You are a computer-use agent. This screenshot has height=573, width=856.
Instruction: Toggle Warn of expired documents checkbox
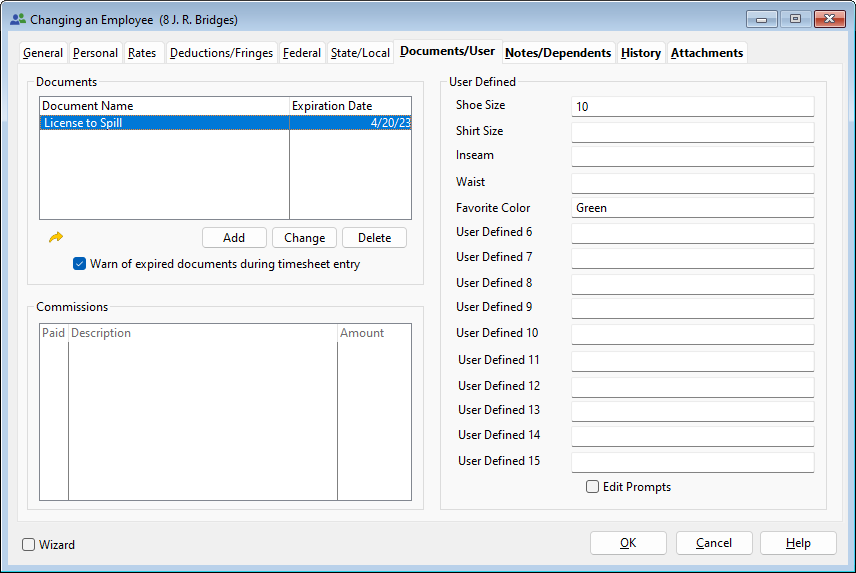[80, 264]
